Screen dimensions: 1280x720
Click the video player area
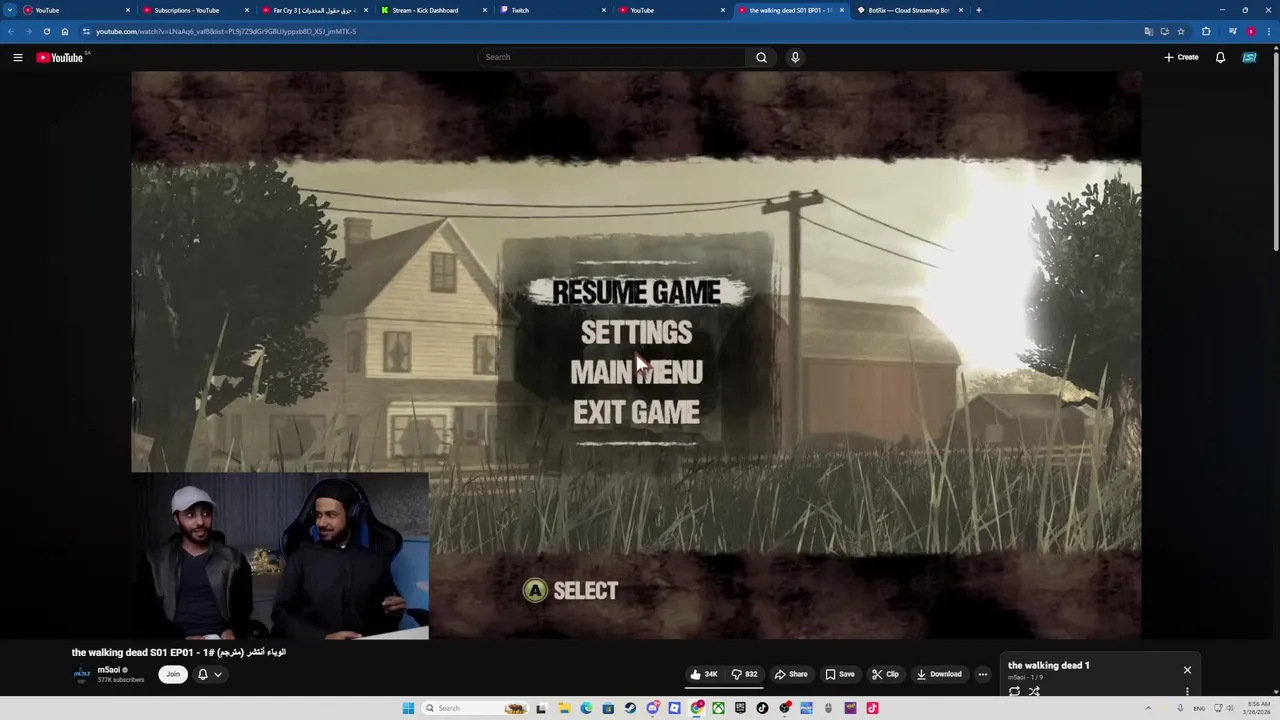(636, 355)
